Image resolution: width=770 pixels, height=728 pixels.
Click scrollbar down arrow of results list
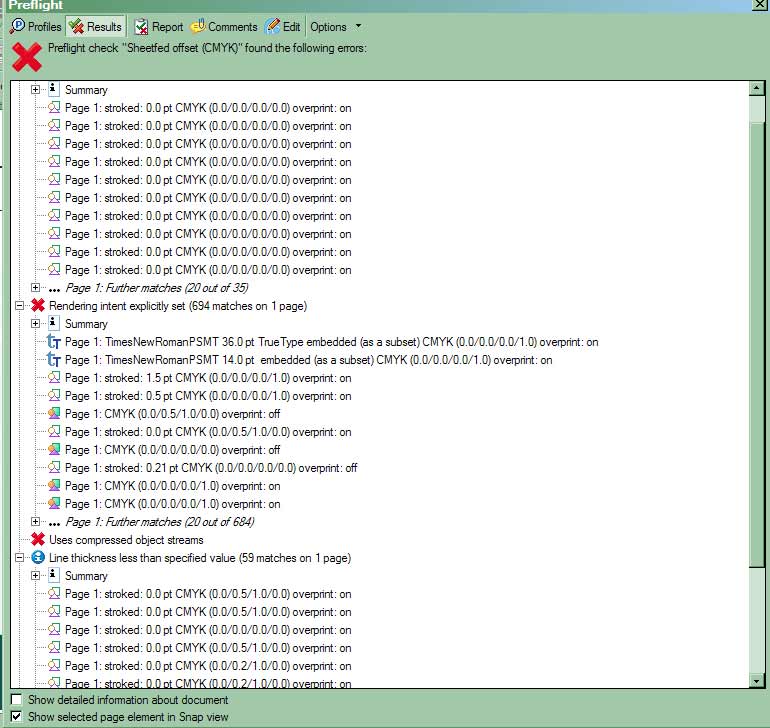click(757, 681)
